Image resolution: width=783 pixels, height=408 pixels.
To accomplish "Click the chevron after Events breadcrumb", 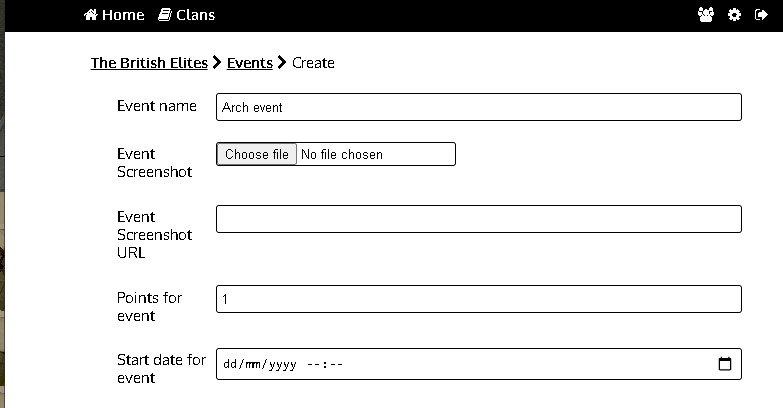I will [x=282, y=63].
